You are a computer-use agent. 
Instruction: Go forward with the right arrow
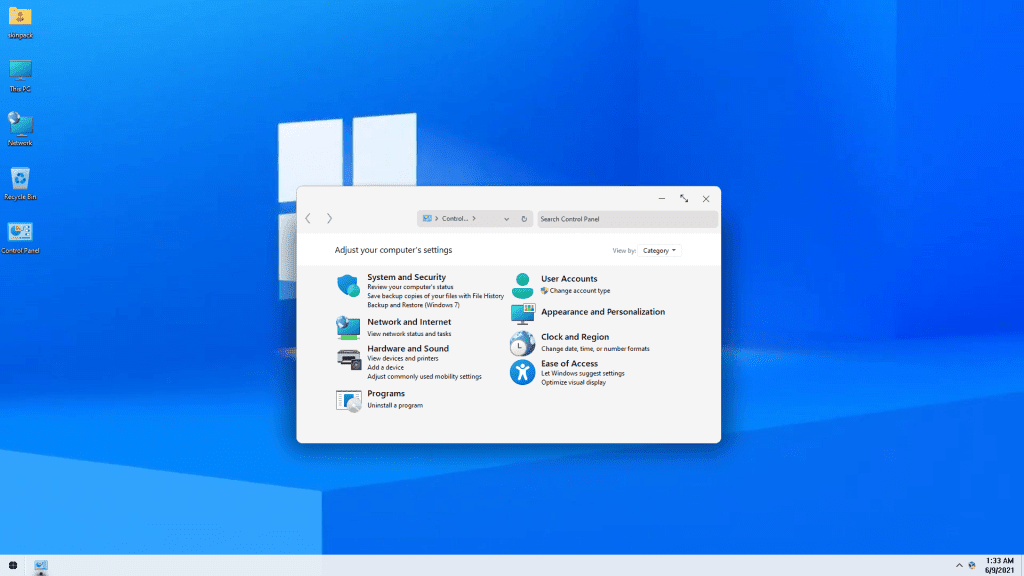click(329, 218)
